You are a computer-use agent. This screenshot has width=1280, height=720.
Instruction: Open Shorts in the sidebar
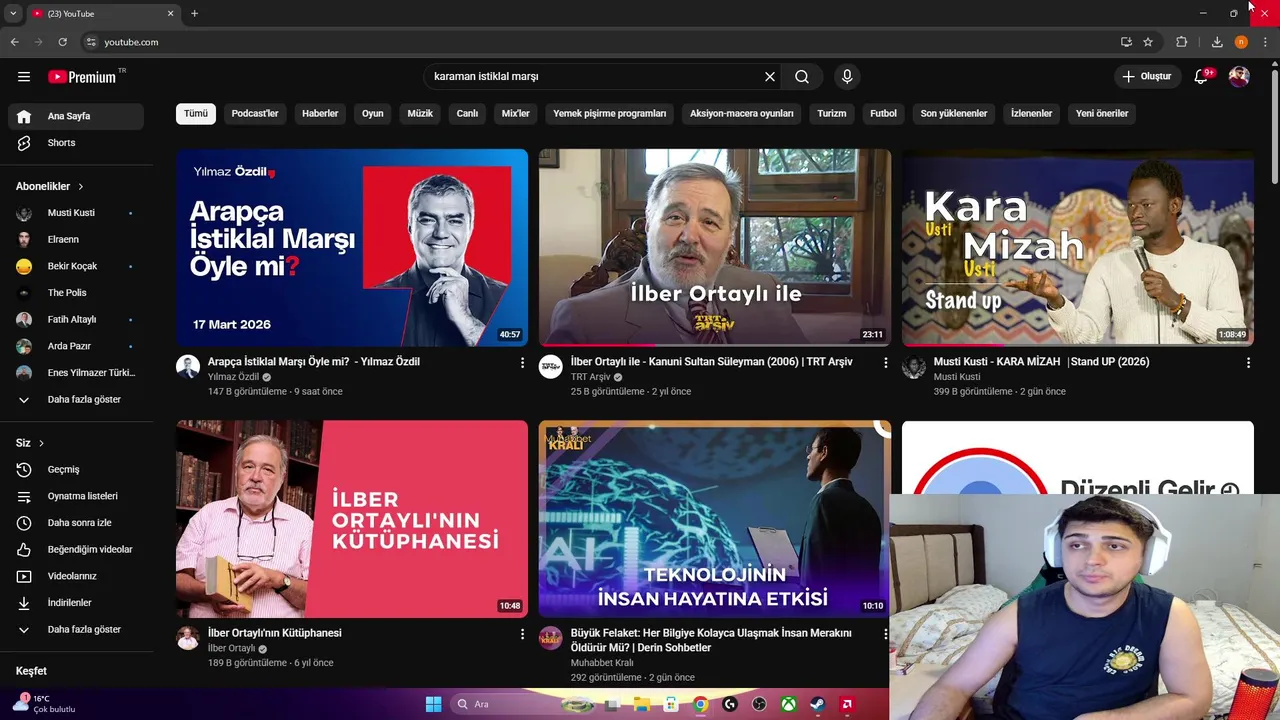click(76, 143)
